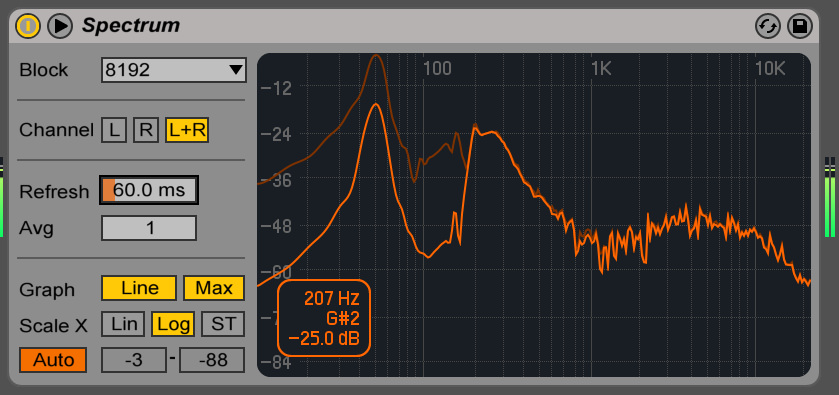Screen dimensions: 839x395
Task: Click the unfold device triangle icon
Action: [x=60, y=26]
